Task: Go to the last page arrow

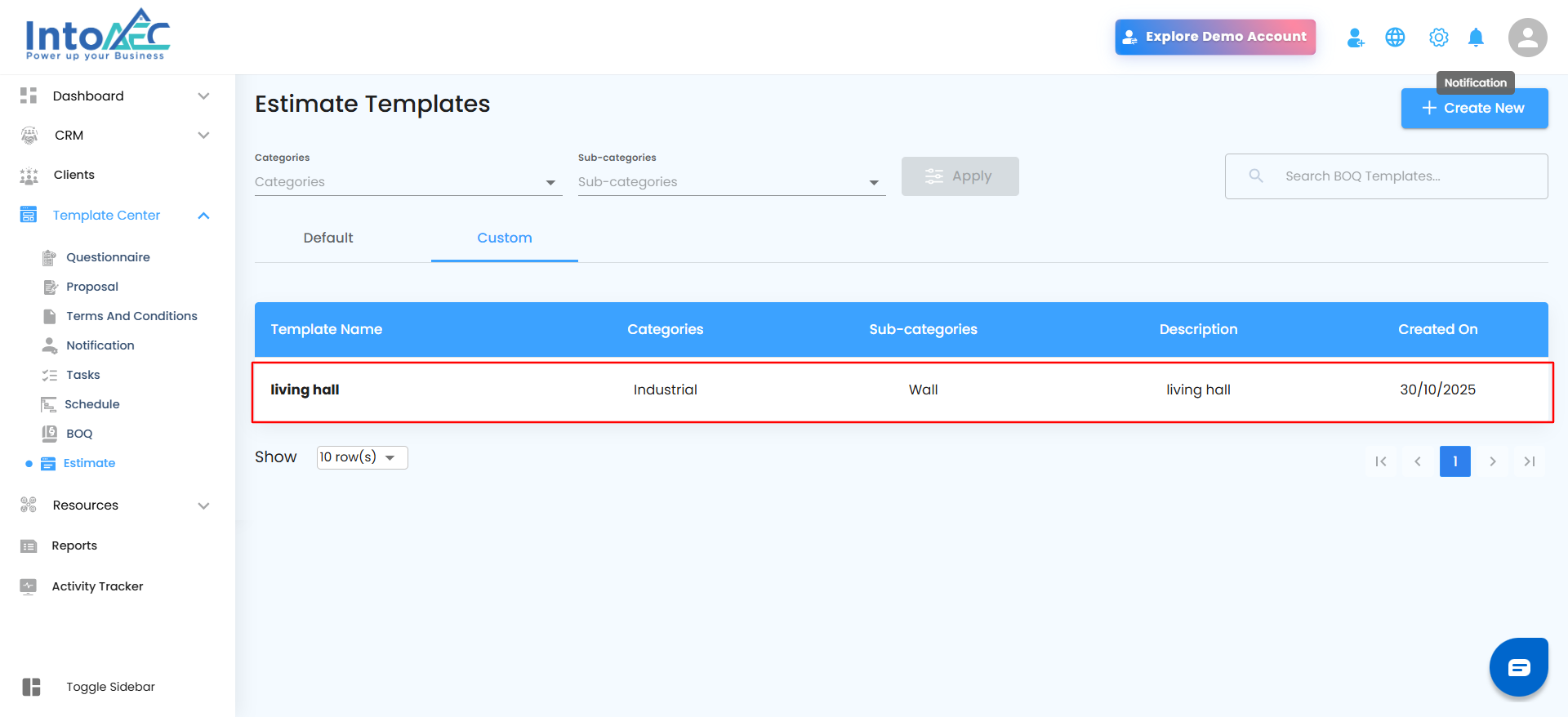Action: [1530, 461]
